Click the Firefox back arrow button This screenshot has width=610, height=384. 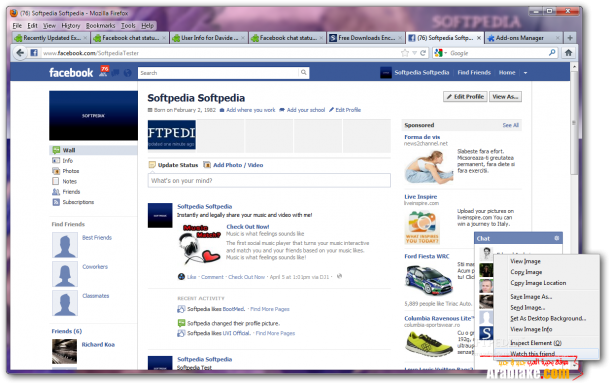pyautogui.click(x=20, y=53)
